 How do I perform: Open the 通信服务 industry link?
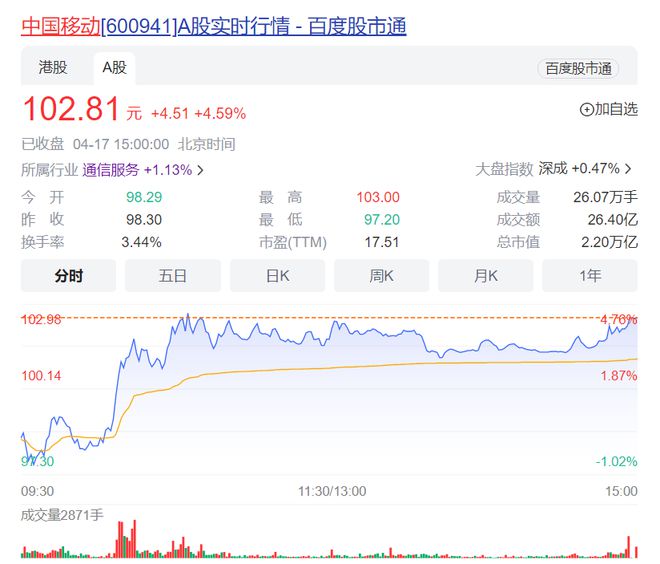pyautogui.click(x=111, y=170)
